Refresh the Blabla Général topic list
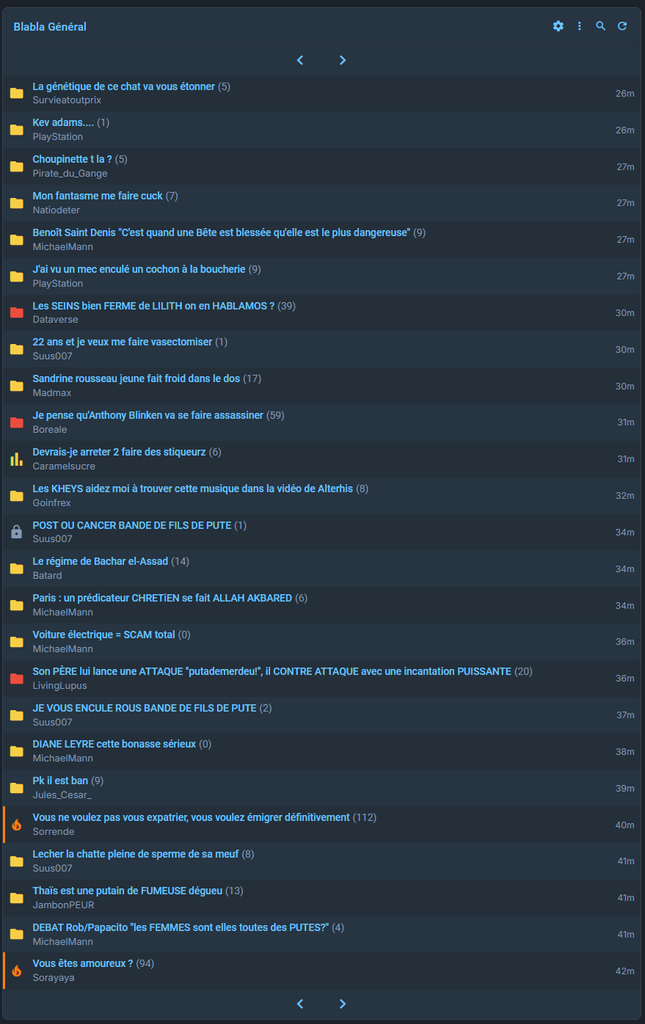645x1024 pixels. [x=622, y=26]
